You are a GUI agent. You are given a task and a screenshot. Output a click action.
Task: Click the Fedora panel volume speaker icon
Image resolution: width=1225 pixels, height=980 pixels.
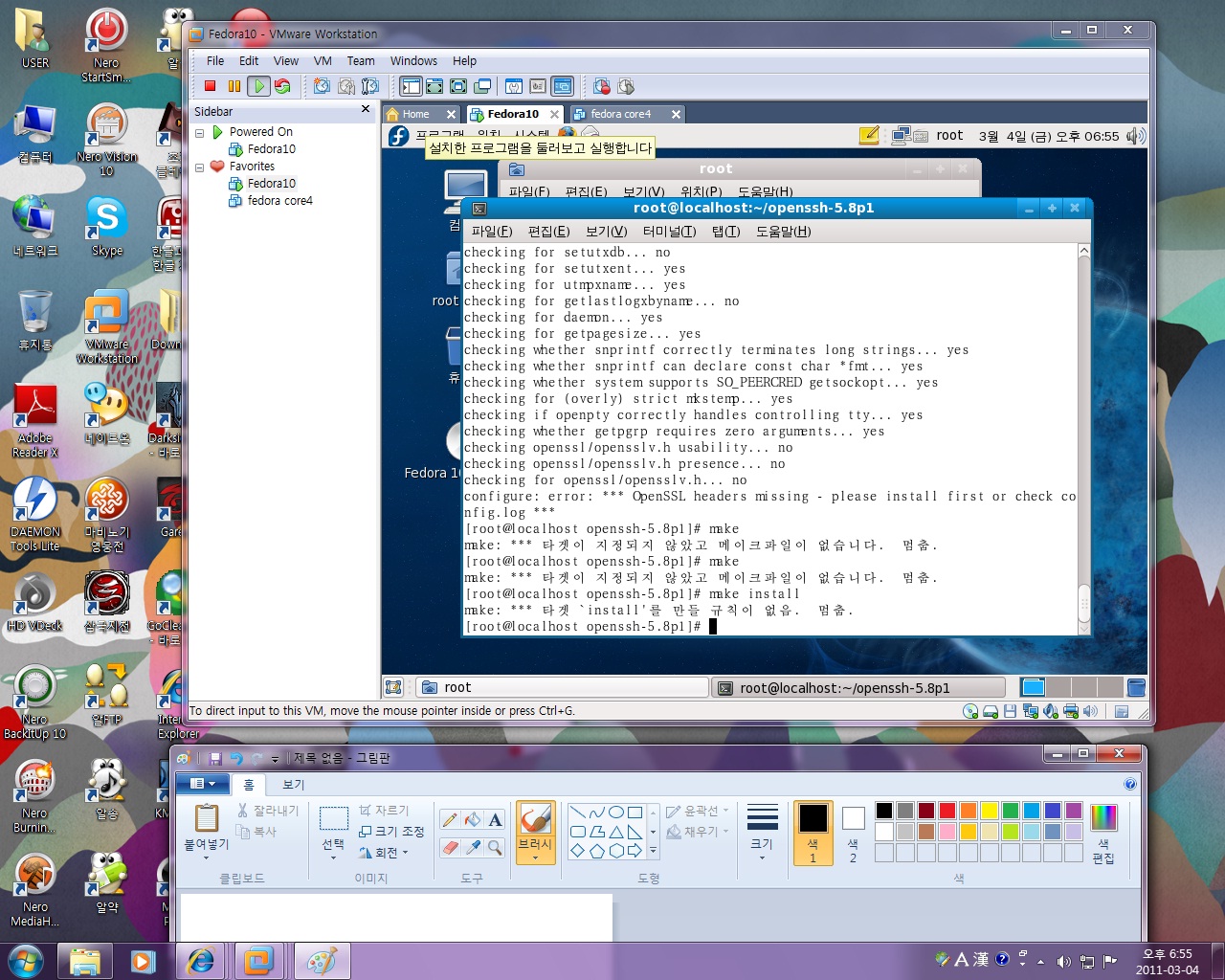[1136, 136]
